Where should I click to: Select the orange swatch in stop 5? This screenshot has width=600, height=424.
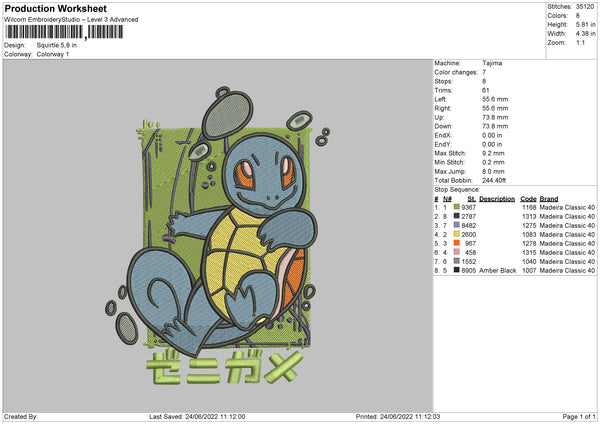coord(457,243)
